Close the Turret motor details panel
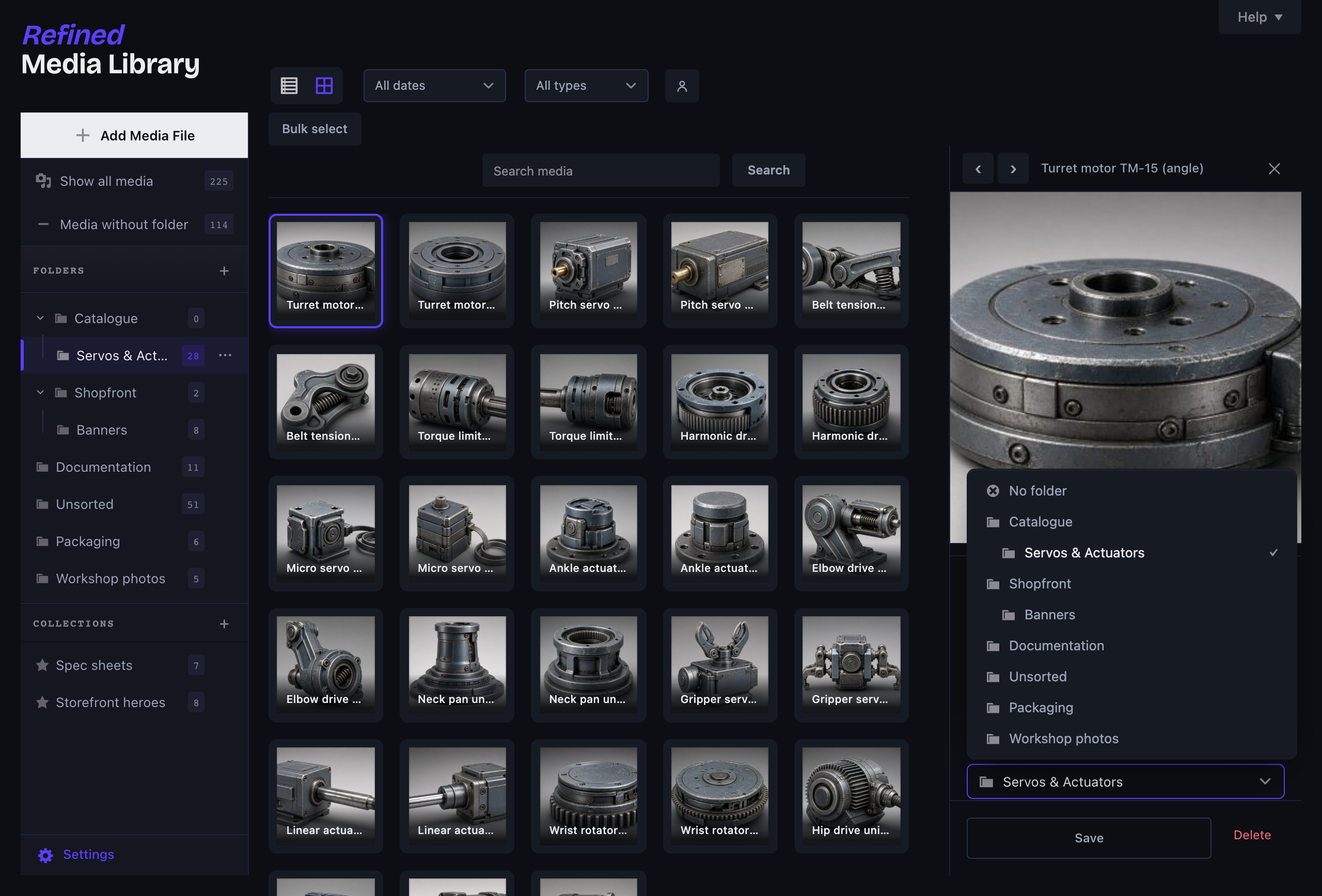 (x=1273, y=169)
